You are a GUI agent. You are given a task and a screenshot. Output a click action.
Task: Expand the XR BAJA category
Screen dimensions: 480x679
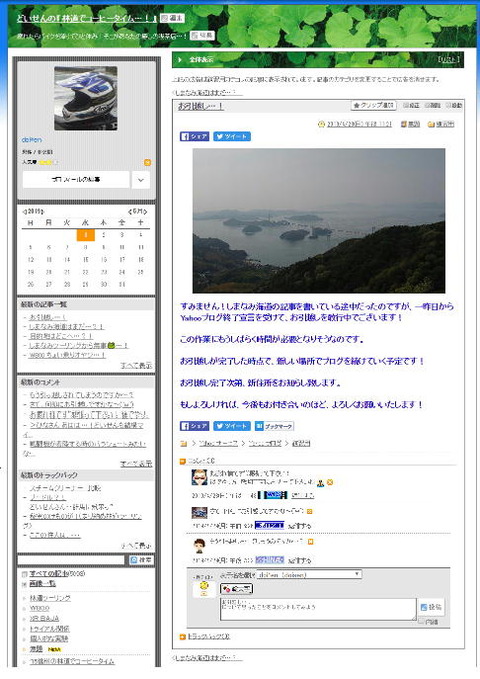tap(25, 619)
